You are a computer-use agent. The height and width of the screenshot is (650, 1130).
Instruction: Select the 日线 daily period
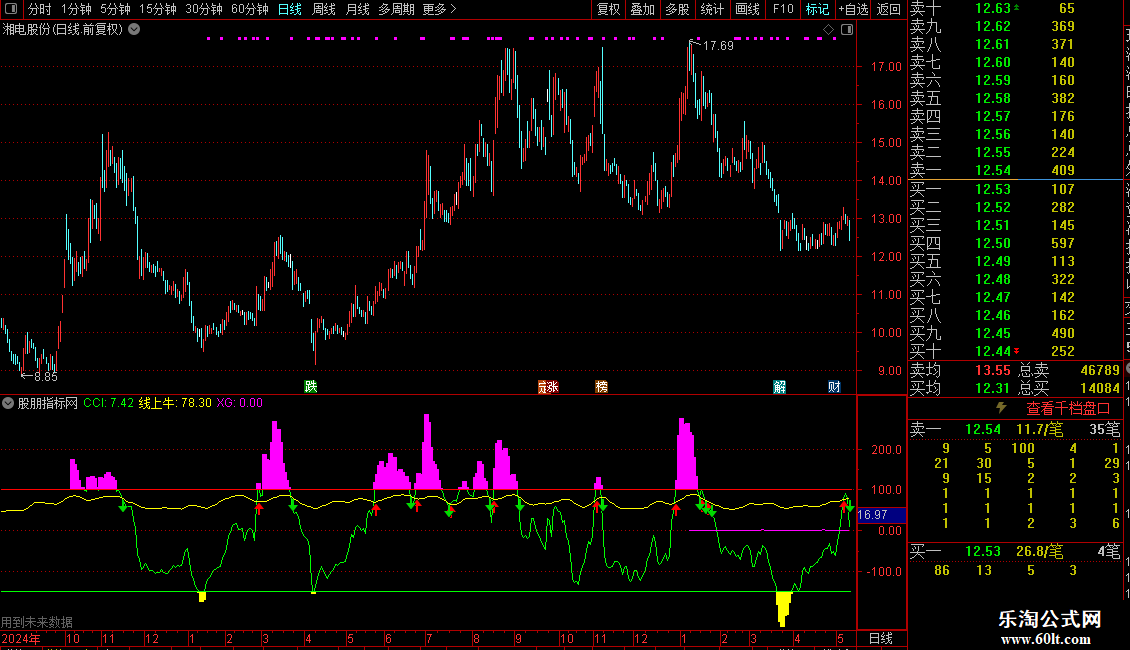(290, 9)
